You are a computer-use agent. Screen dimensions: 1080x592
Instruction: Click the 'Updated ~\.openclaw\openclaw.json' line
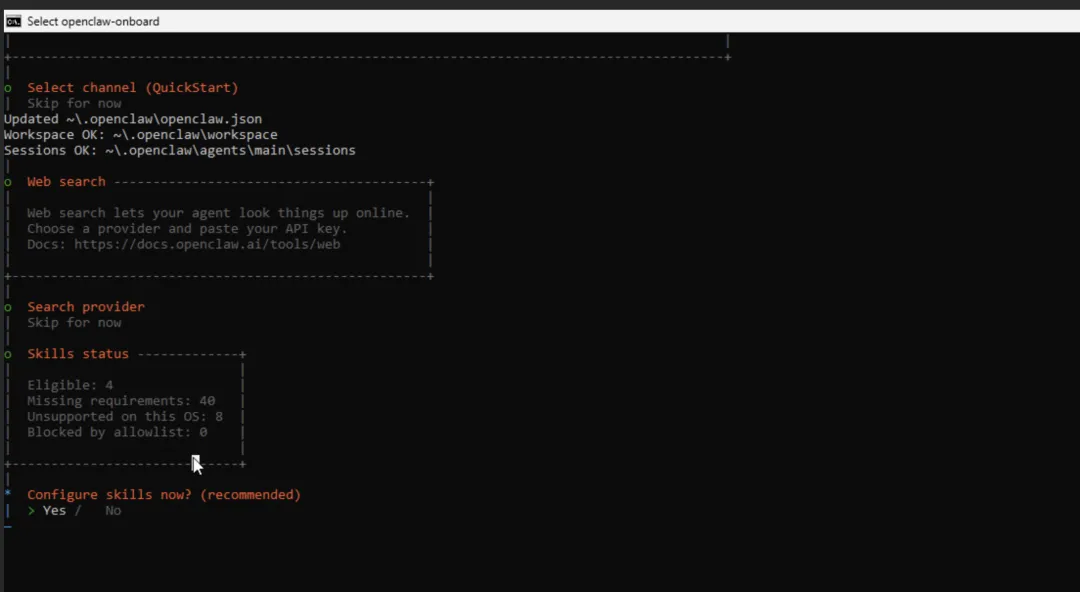pyautogui.click(x=133, y=119)
